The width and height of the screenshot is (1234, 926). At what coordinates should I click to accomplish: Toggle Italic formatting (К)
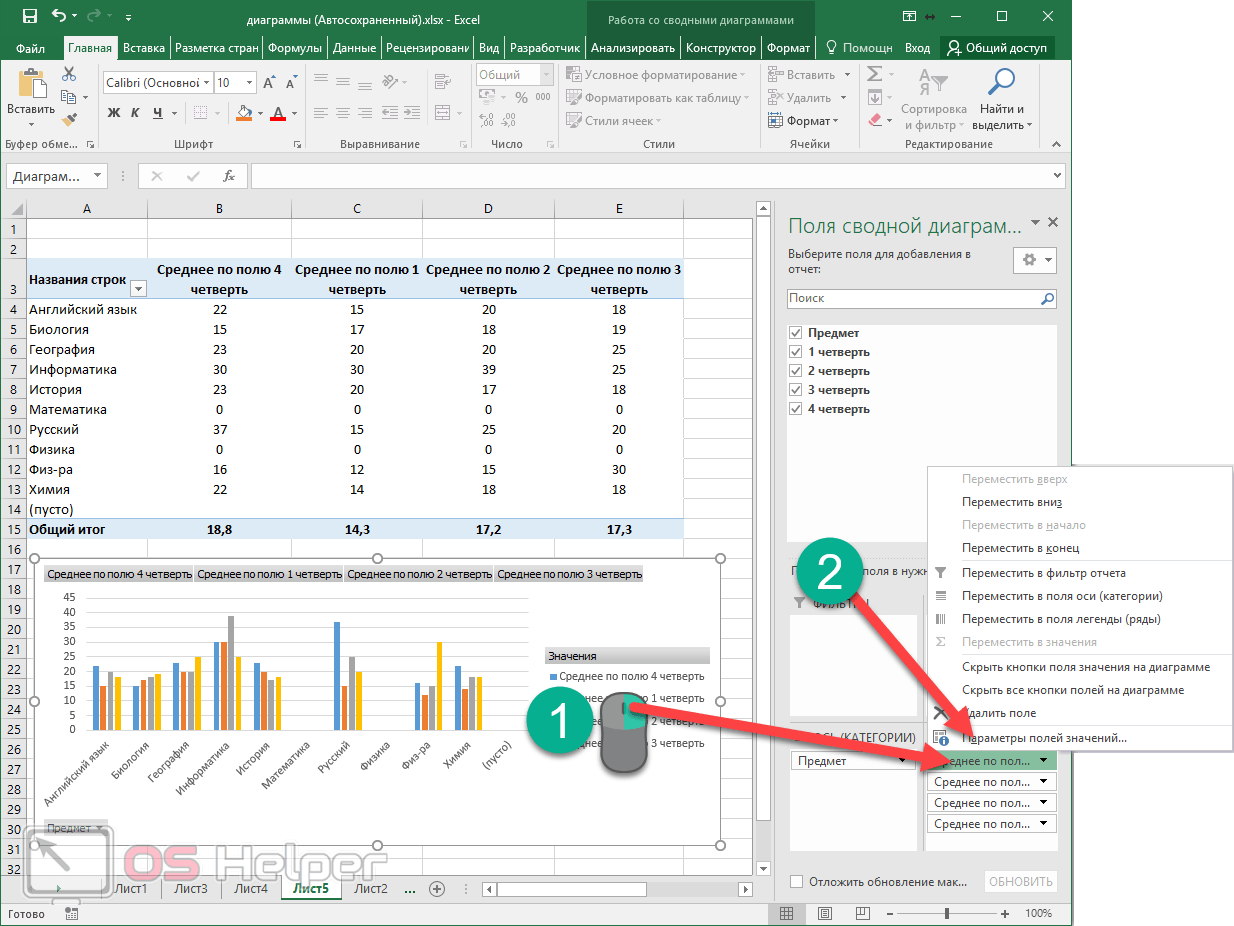136,112
